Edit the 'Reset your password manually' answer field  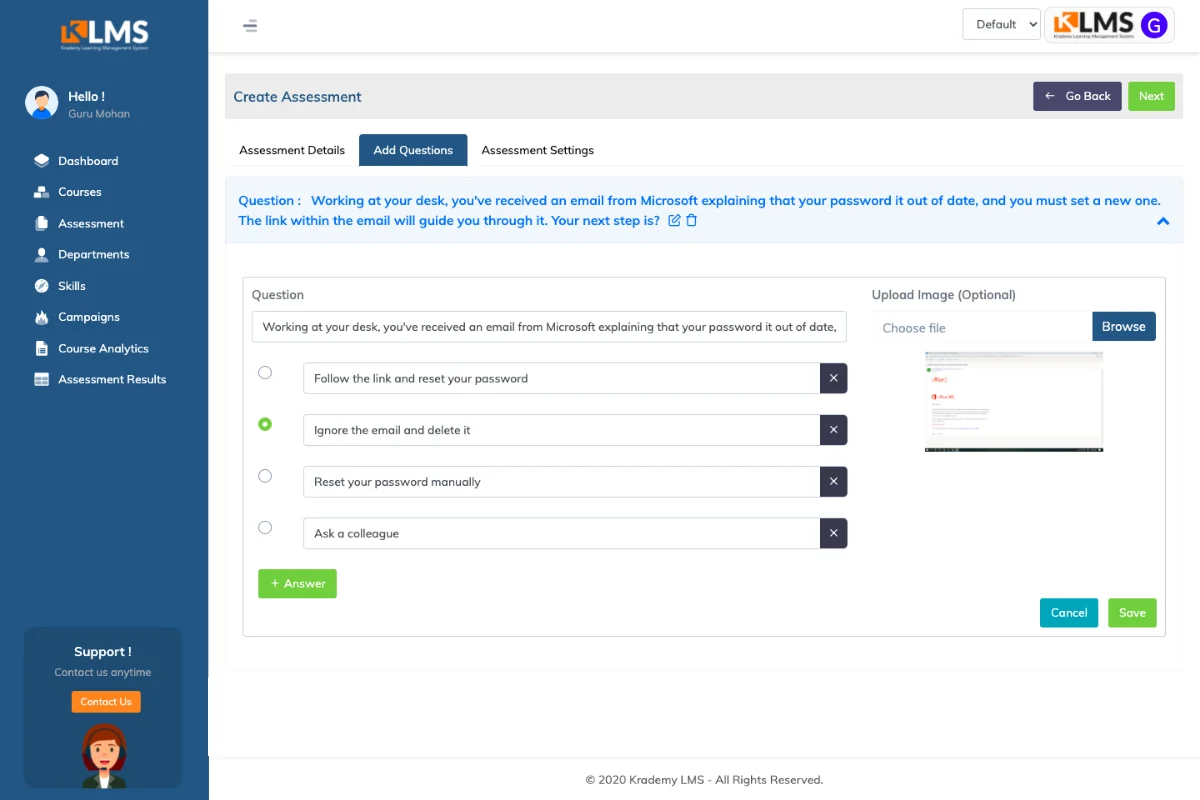[x=562, y=482]
